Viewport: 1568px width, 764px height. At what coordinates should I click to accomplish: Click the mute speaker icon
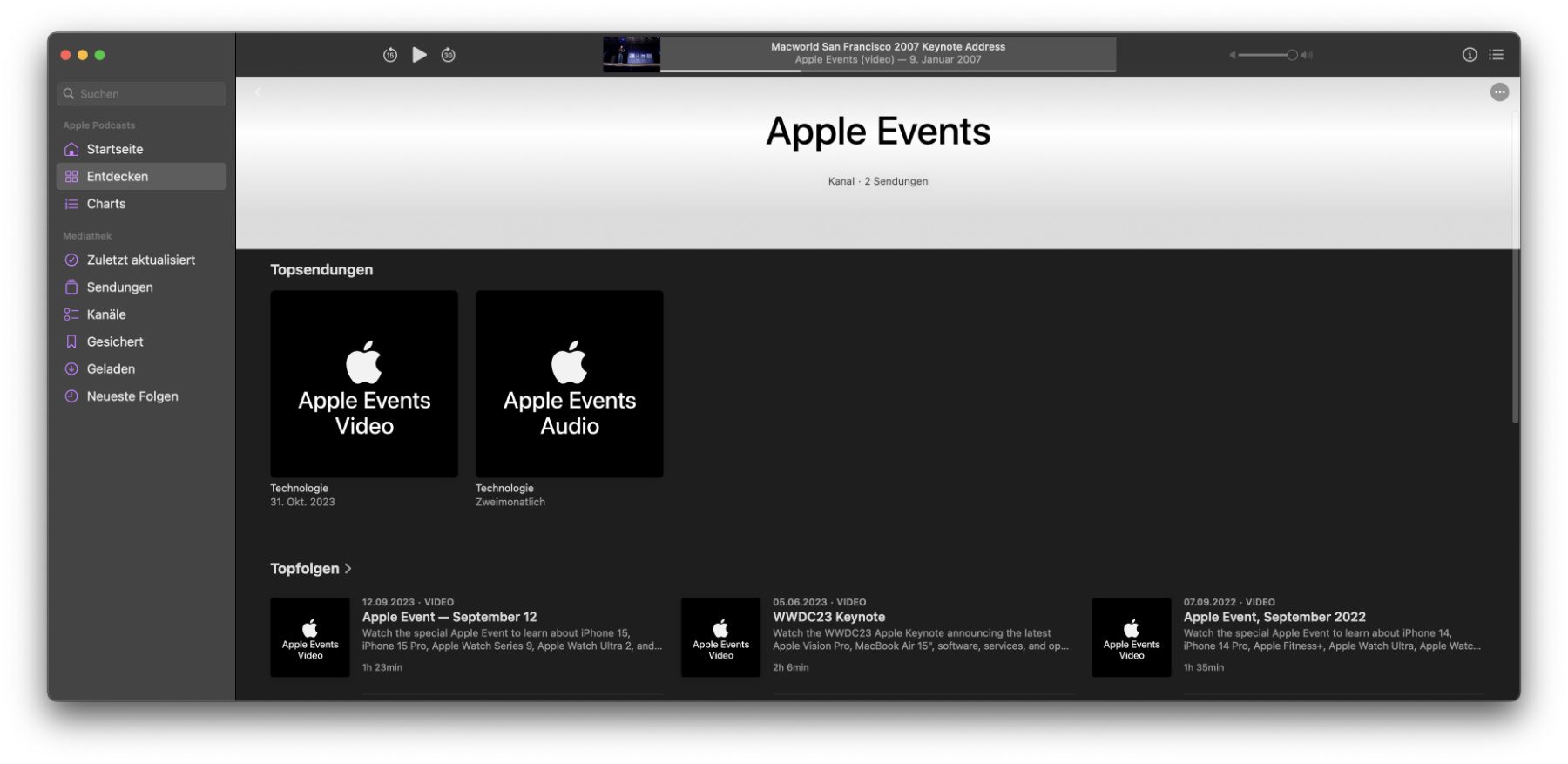click(x=1233, y=55)
